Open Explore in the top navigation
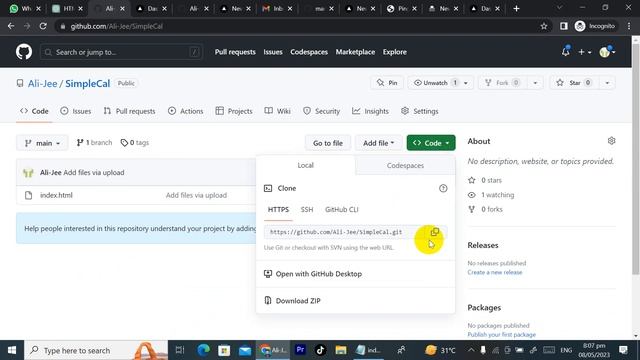 394,52
